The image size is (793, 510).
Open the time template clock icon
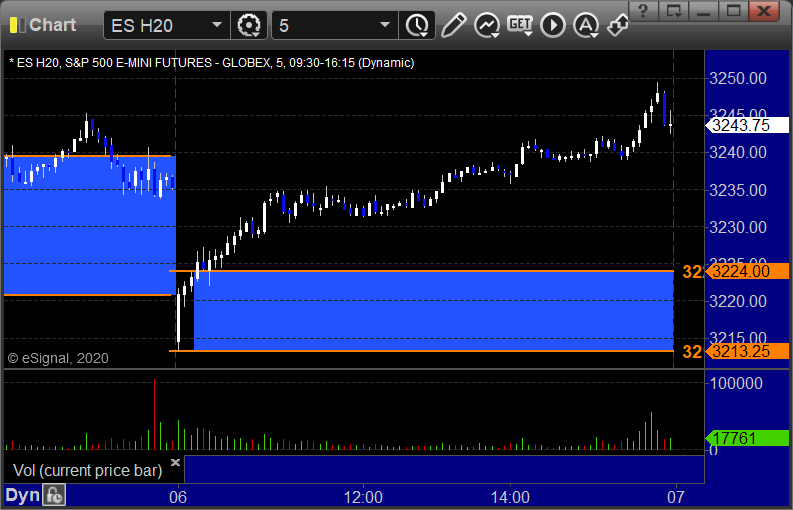pos(417,25)
